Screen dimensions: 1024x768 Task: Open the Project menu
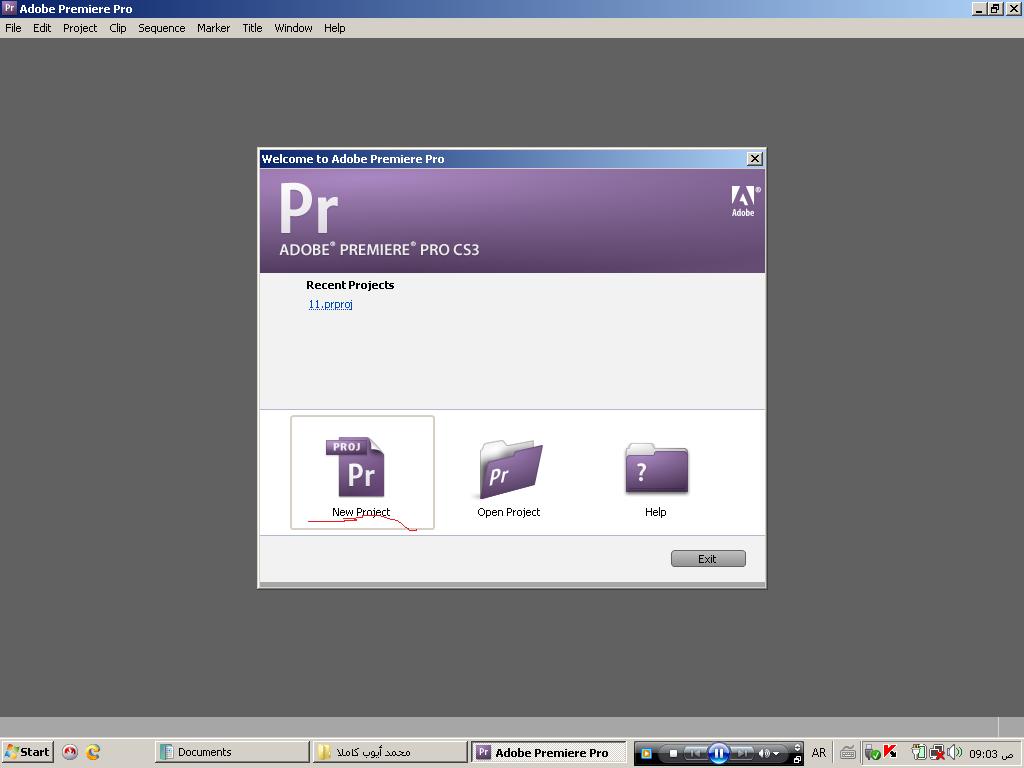[80, 28]
